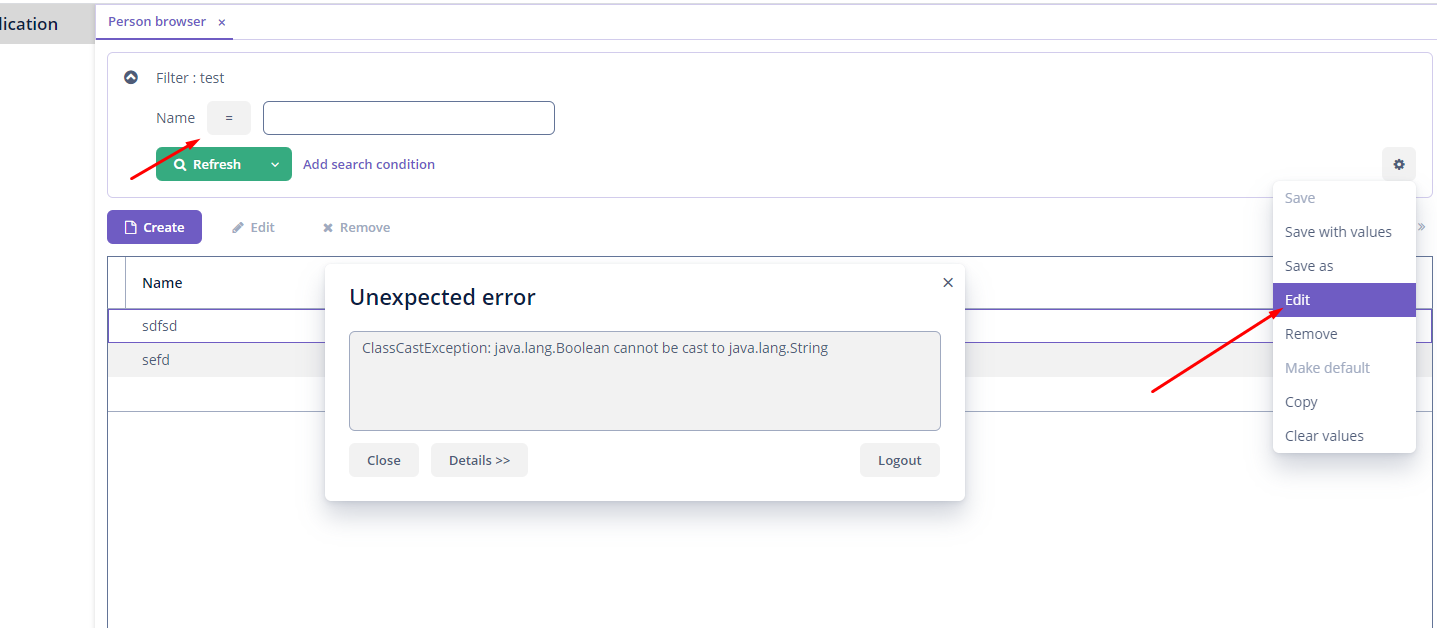Click the Logout button in the error dialog
Viewport: 1437px width, 628px height.
(899, 460)
